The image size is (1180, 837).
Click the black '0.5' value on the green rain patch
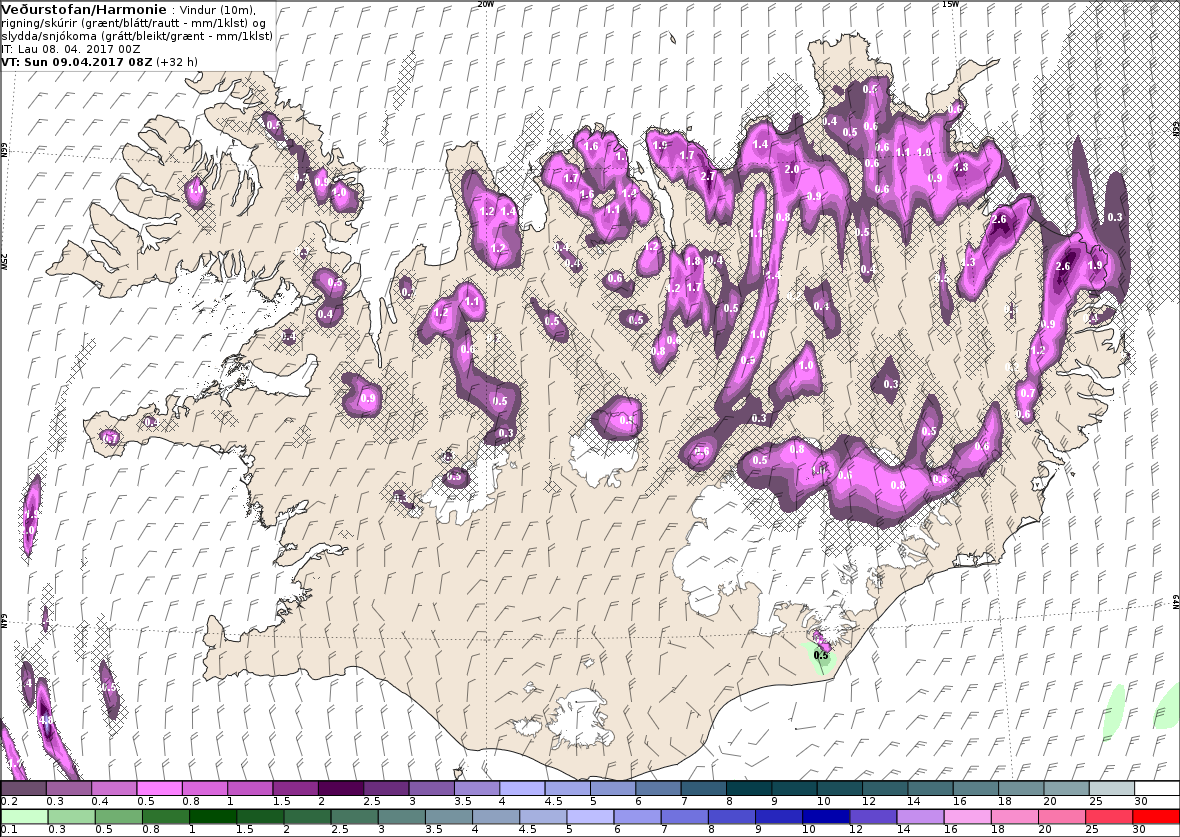coord(821,655)
